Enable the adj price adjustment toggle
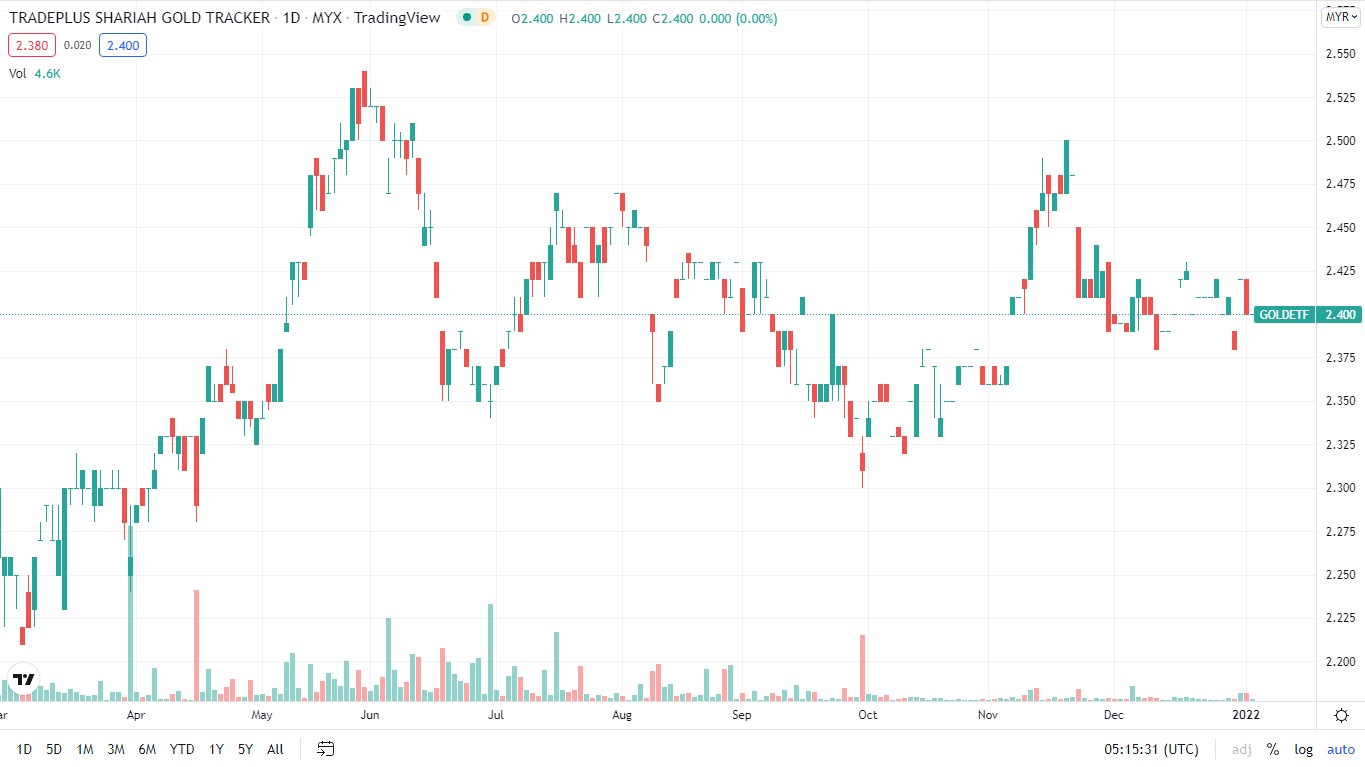 1241,749
